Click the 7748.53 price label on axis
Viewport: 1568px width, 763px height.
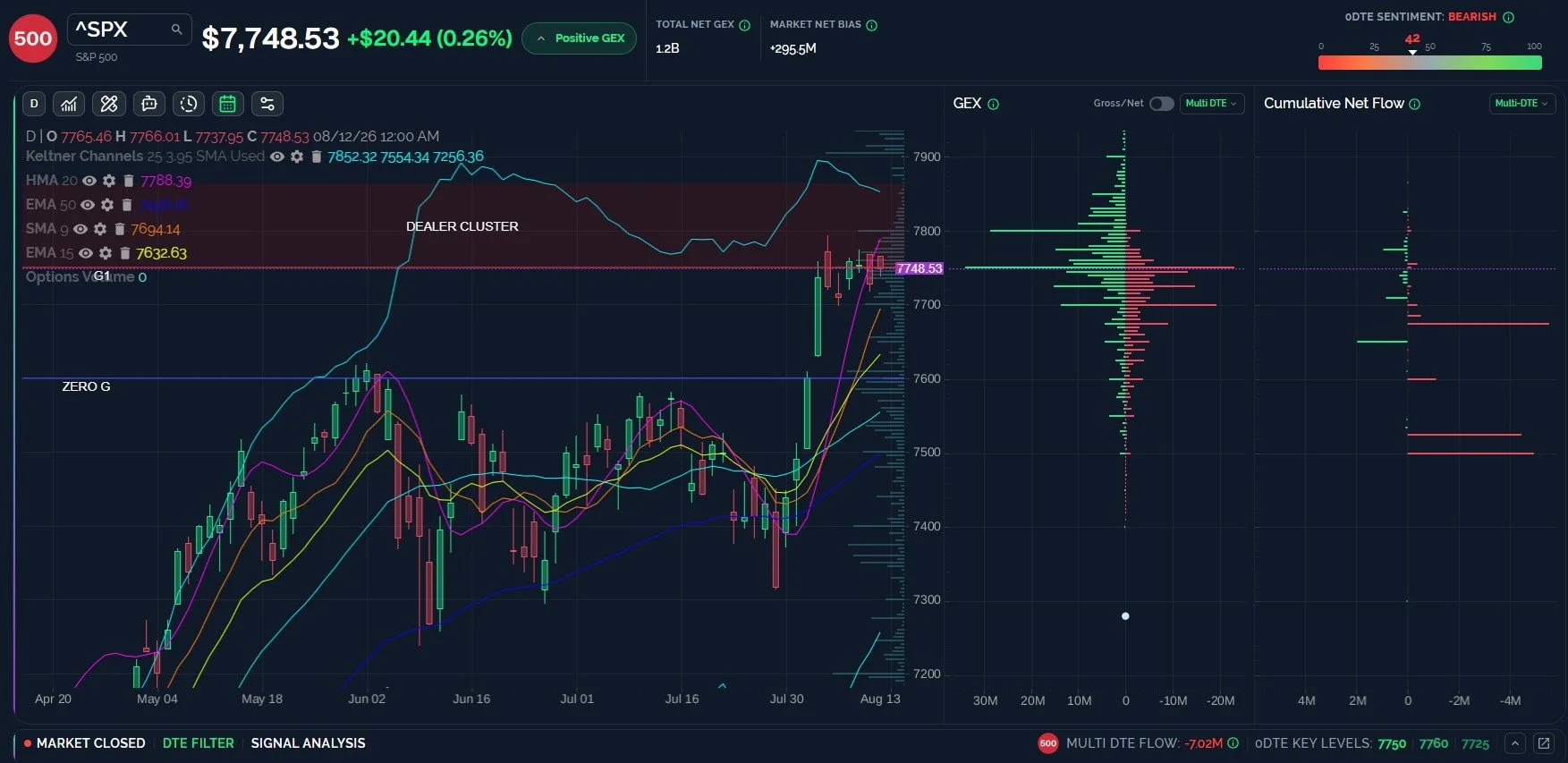pos(919,268)
